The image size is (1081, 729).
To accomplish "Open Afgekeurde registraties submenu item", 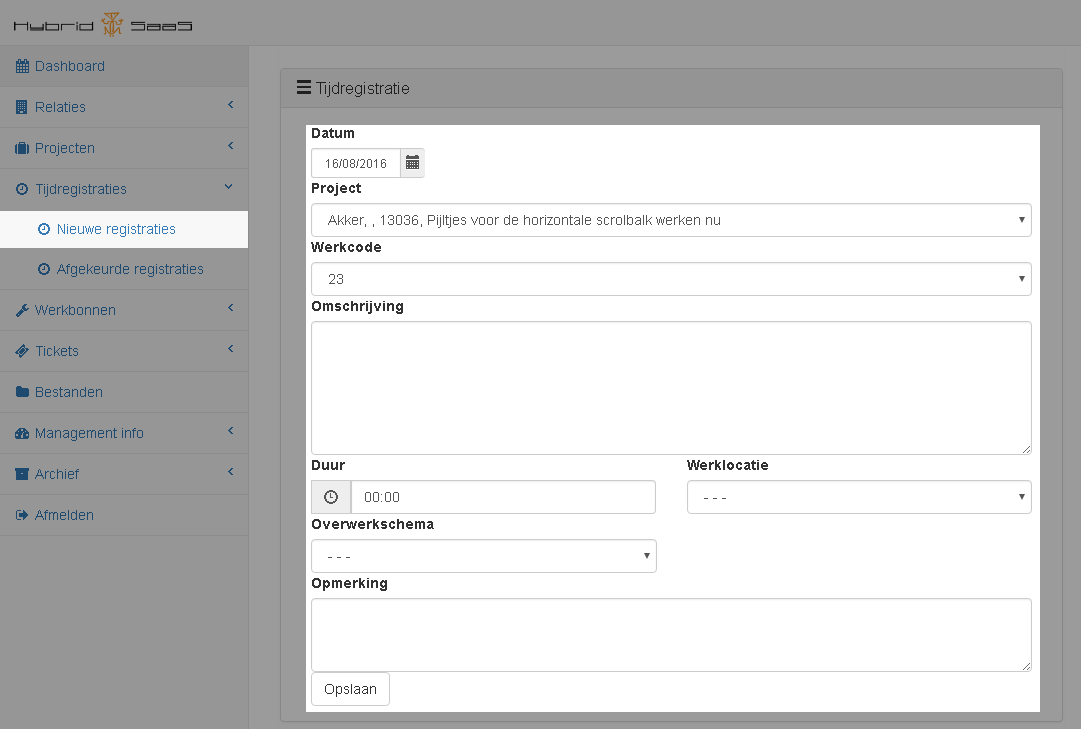I will [130, 269].
